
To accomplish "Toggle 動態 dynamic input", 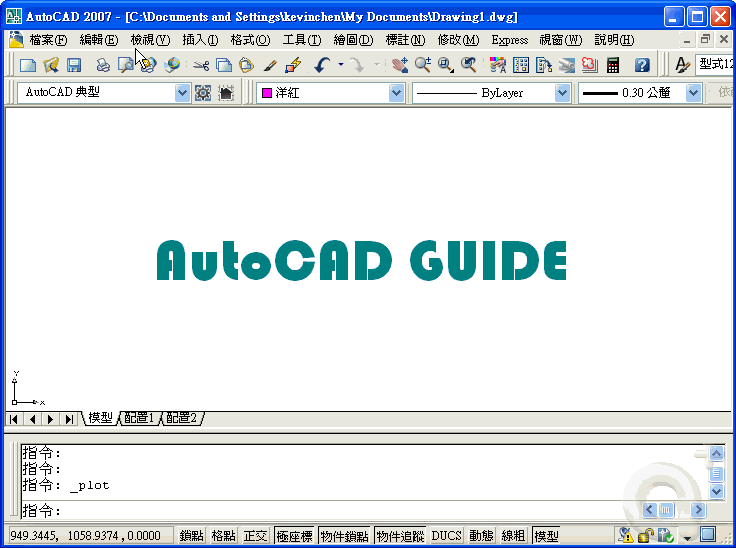I will tap(481, 535).
